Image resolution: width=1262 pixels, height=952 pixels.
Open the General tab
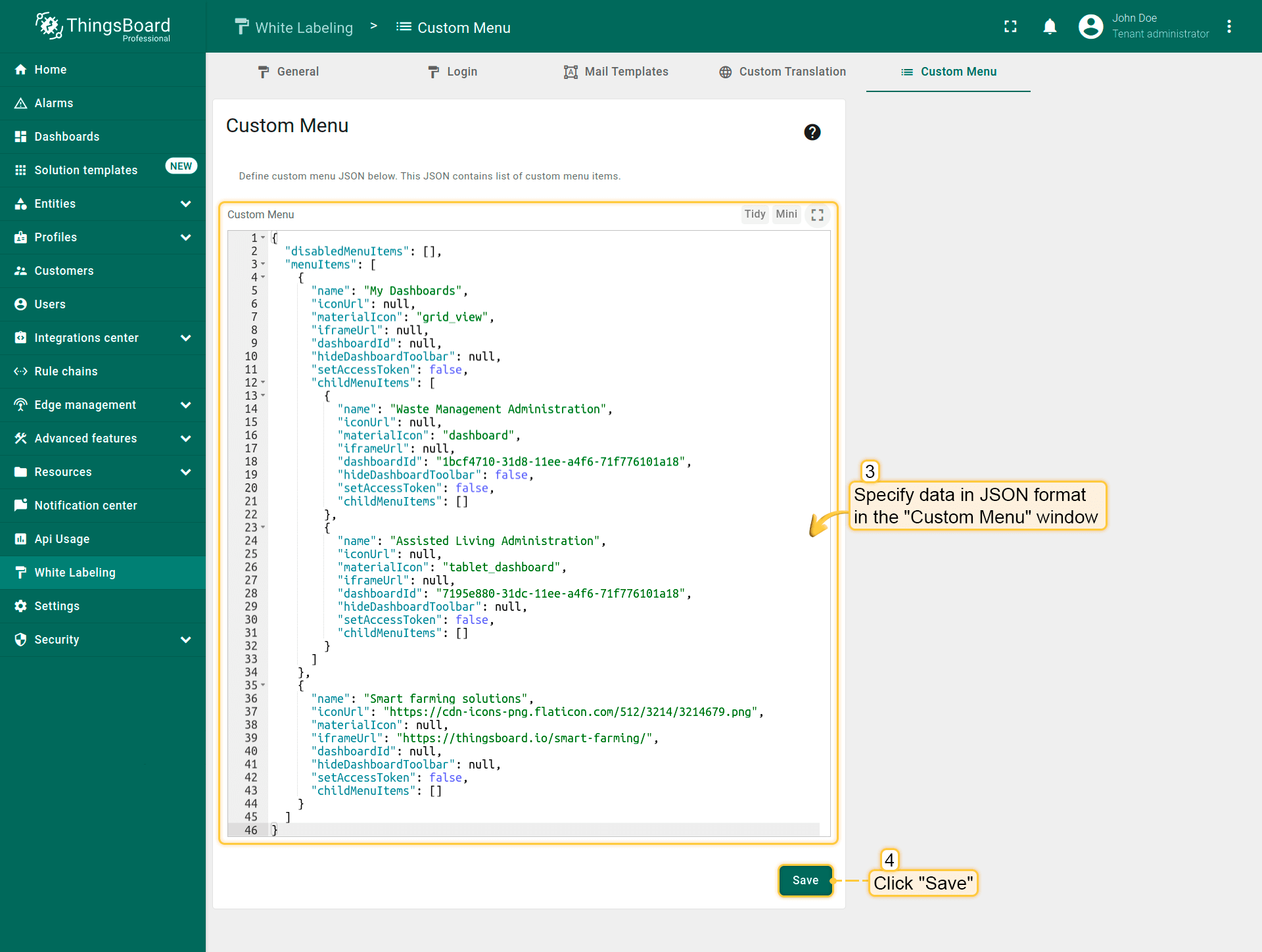click(288, 72)
